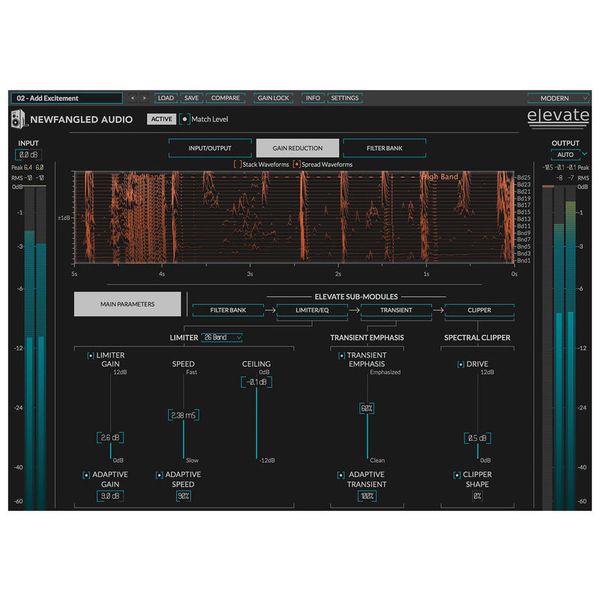600x600 pixels.
Task: Open the MODERN theme dropdown
Action: [x=558, y=98]
